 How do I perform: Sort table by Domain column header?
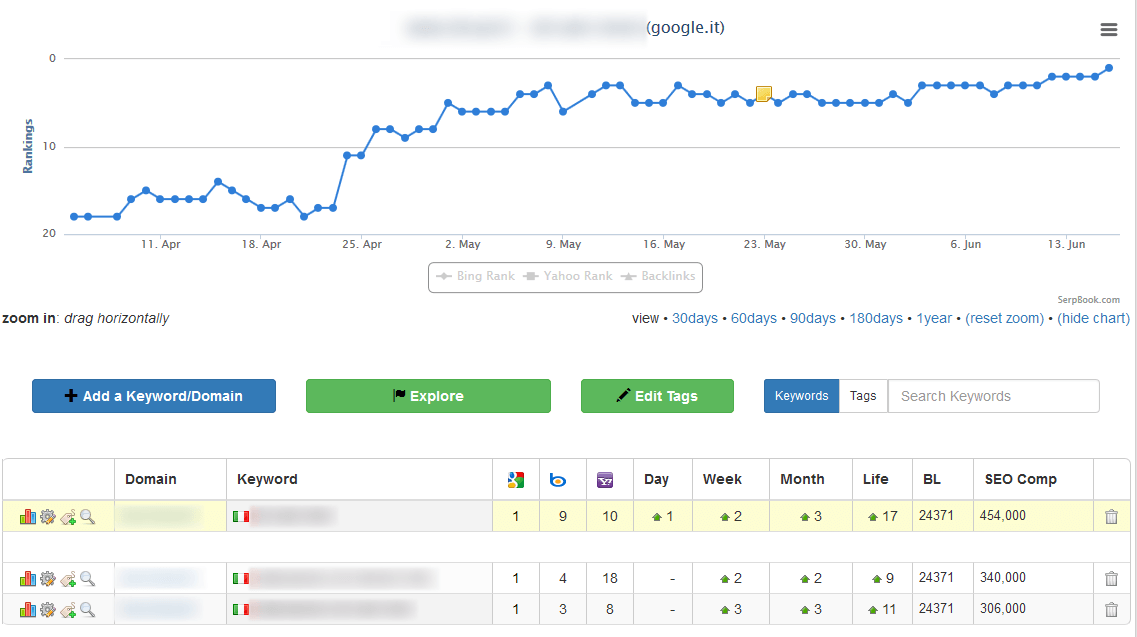(x=151, y=480)
